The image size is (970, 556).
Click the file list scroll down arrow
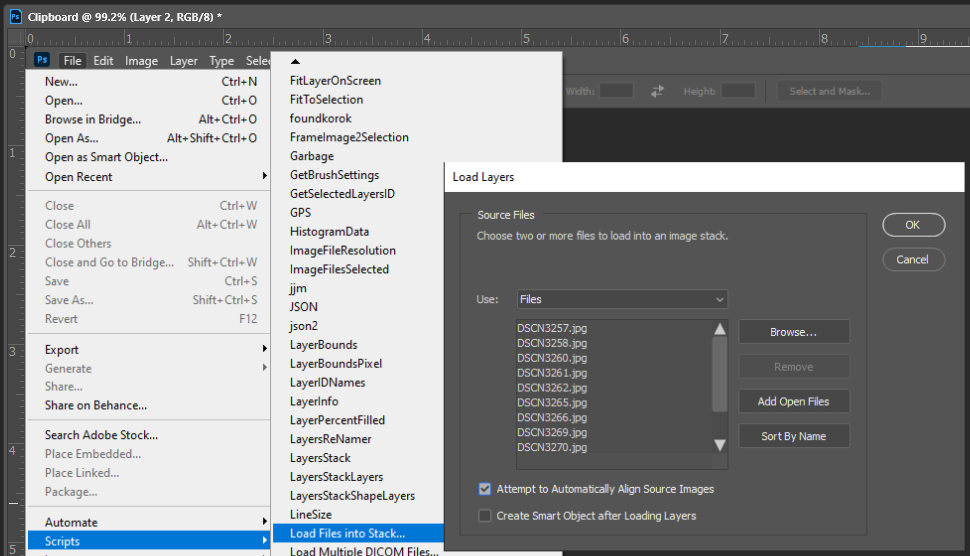point(719,445)
